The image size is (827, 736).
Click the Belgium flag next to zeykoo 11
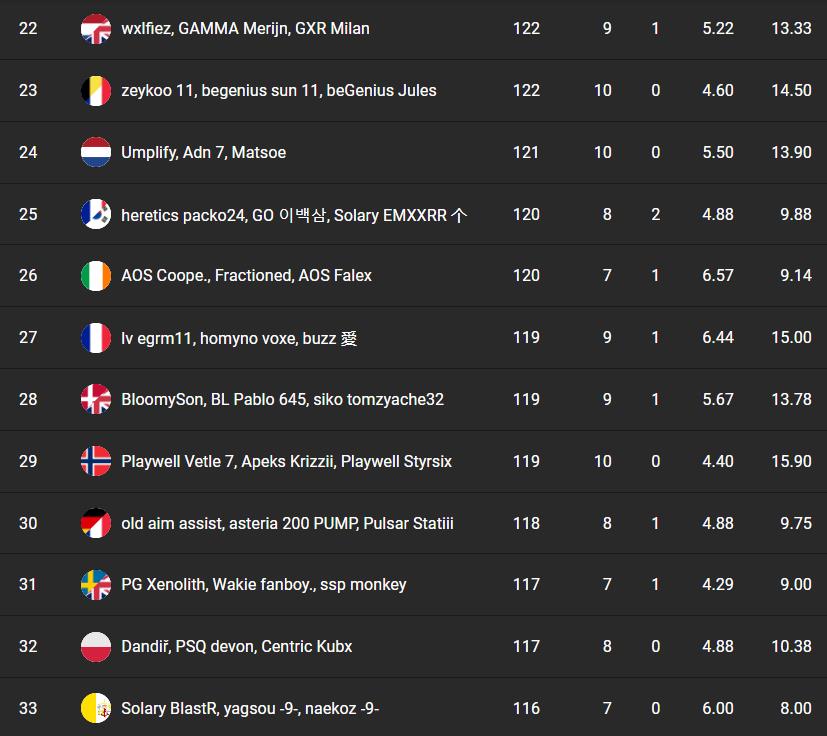pos(95,91)
